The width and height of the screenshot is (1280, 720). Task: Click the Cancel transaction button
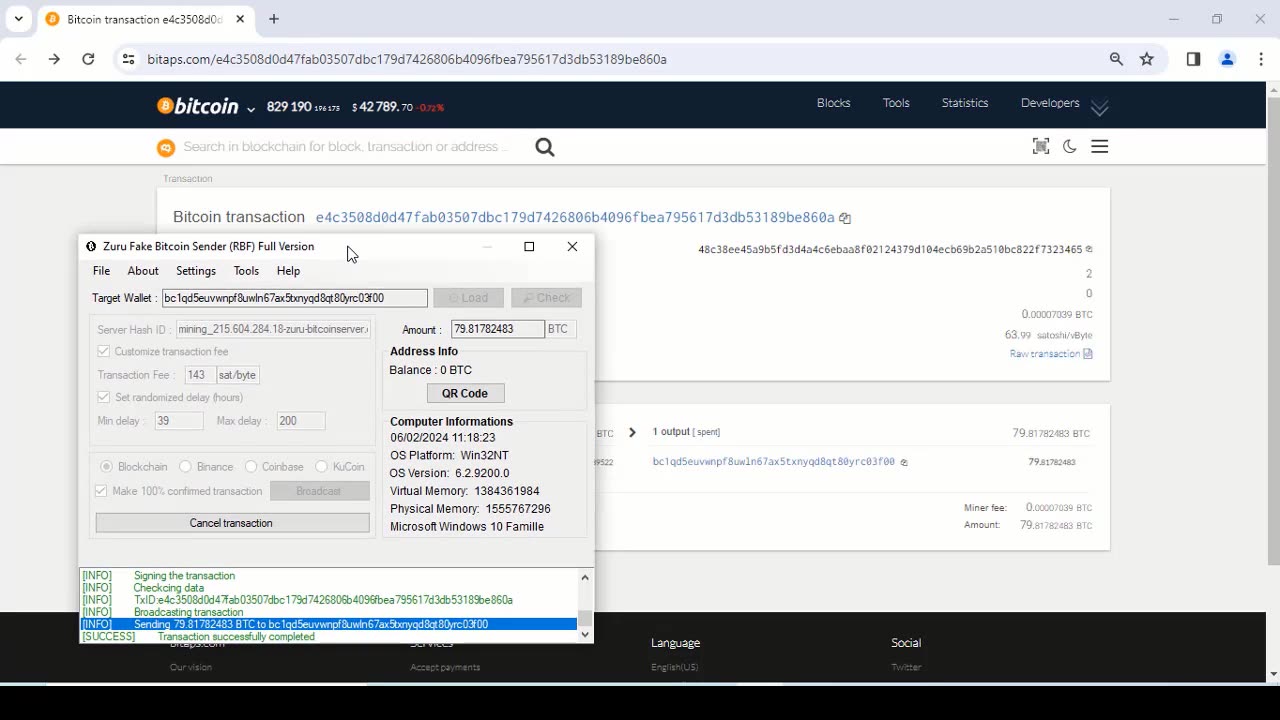click(232, 523)
